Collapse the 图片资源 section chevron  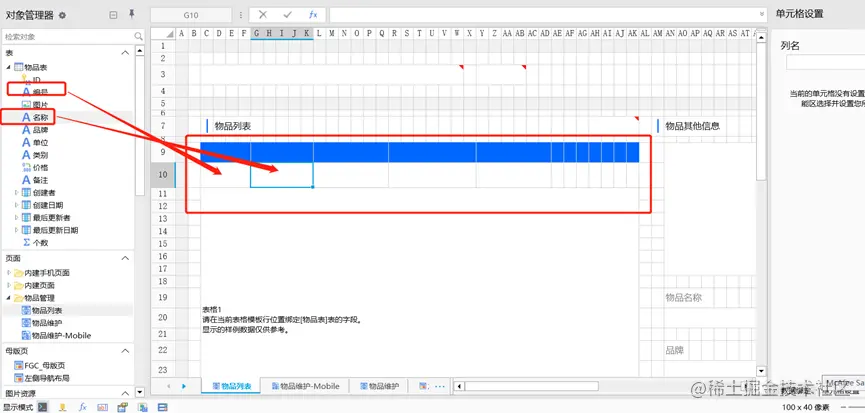(125, 393)
